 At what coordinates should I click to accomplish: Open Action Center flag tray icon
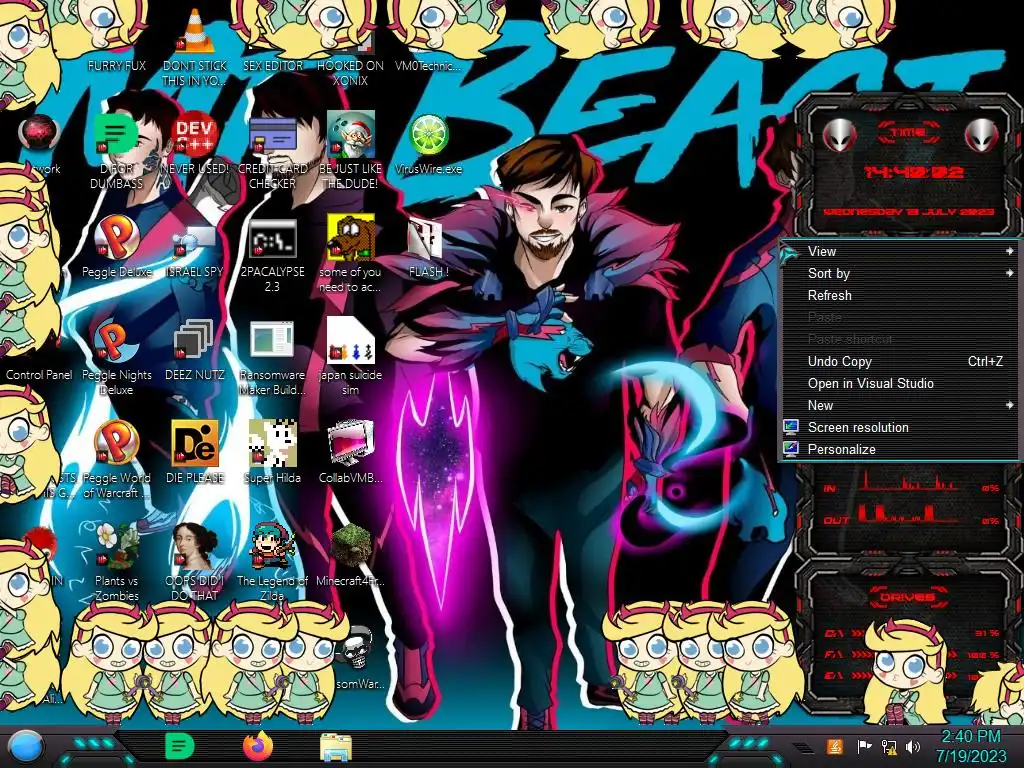point(864,746)
